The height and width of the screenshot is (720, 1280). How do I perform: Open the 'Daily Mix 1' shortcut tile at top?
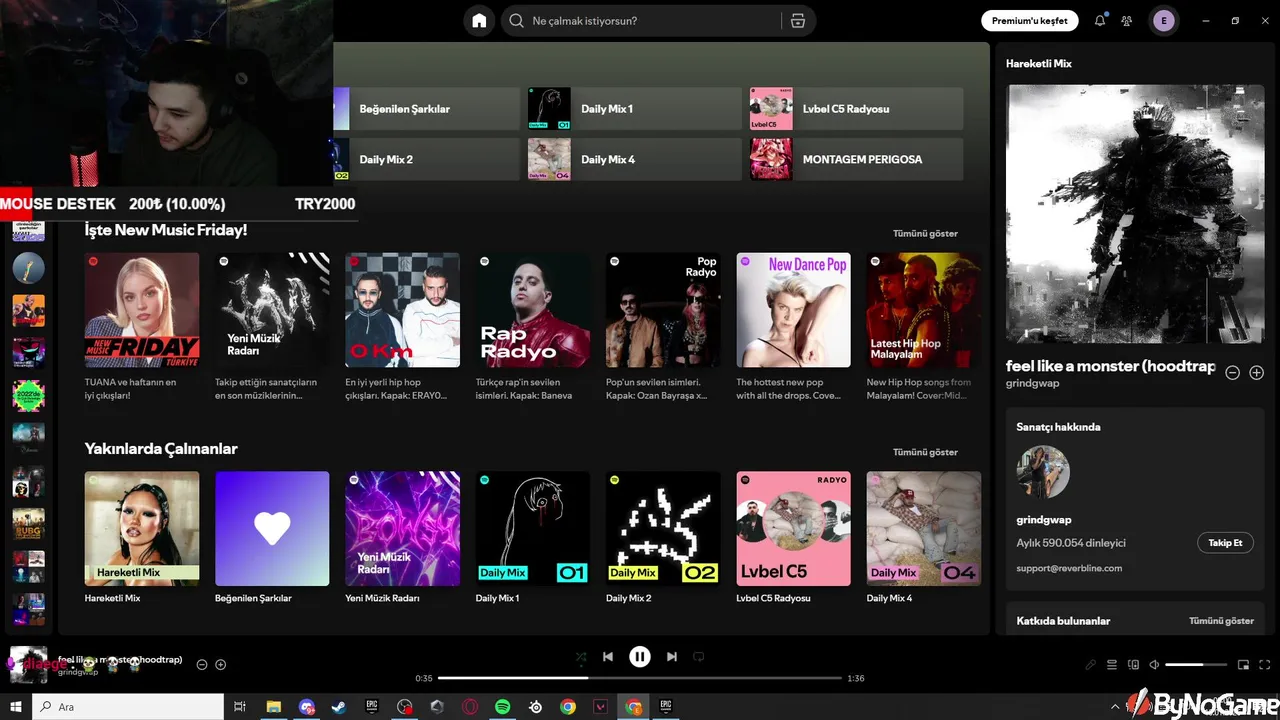click(634, 108)
